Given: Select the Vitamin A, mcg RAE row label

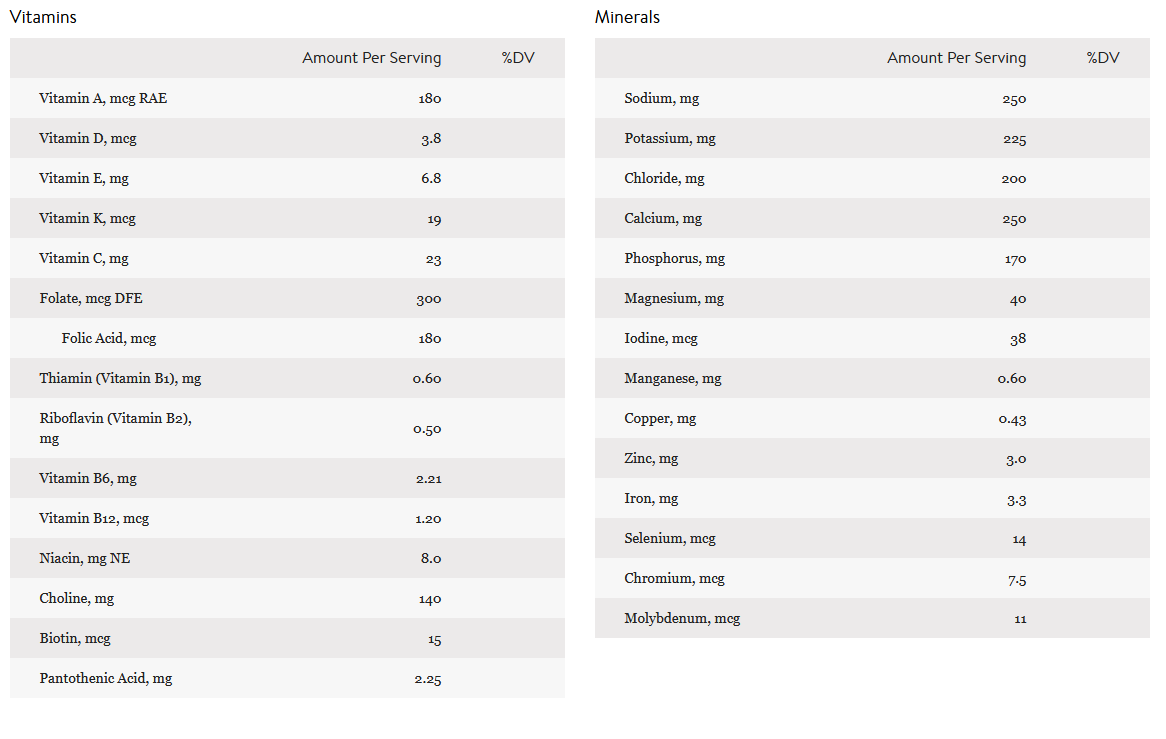Looking at the screenshot, I should tap(103, 98).
